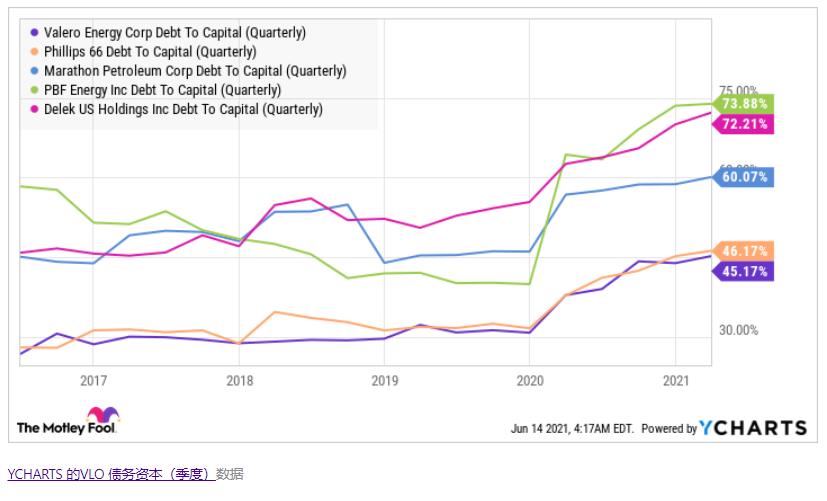
Task: Click the Delek US Holdings pink legend dot
Action: (34, 109)
